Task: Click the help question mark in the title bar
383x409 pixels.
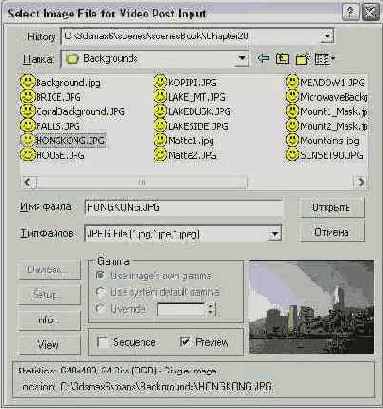Action: (350, 13)
